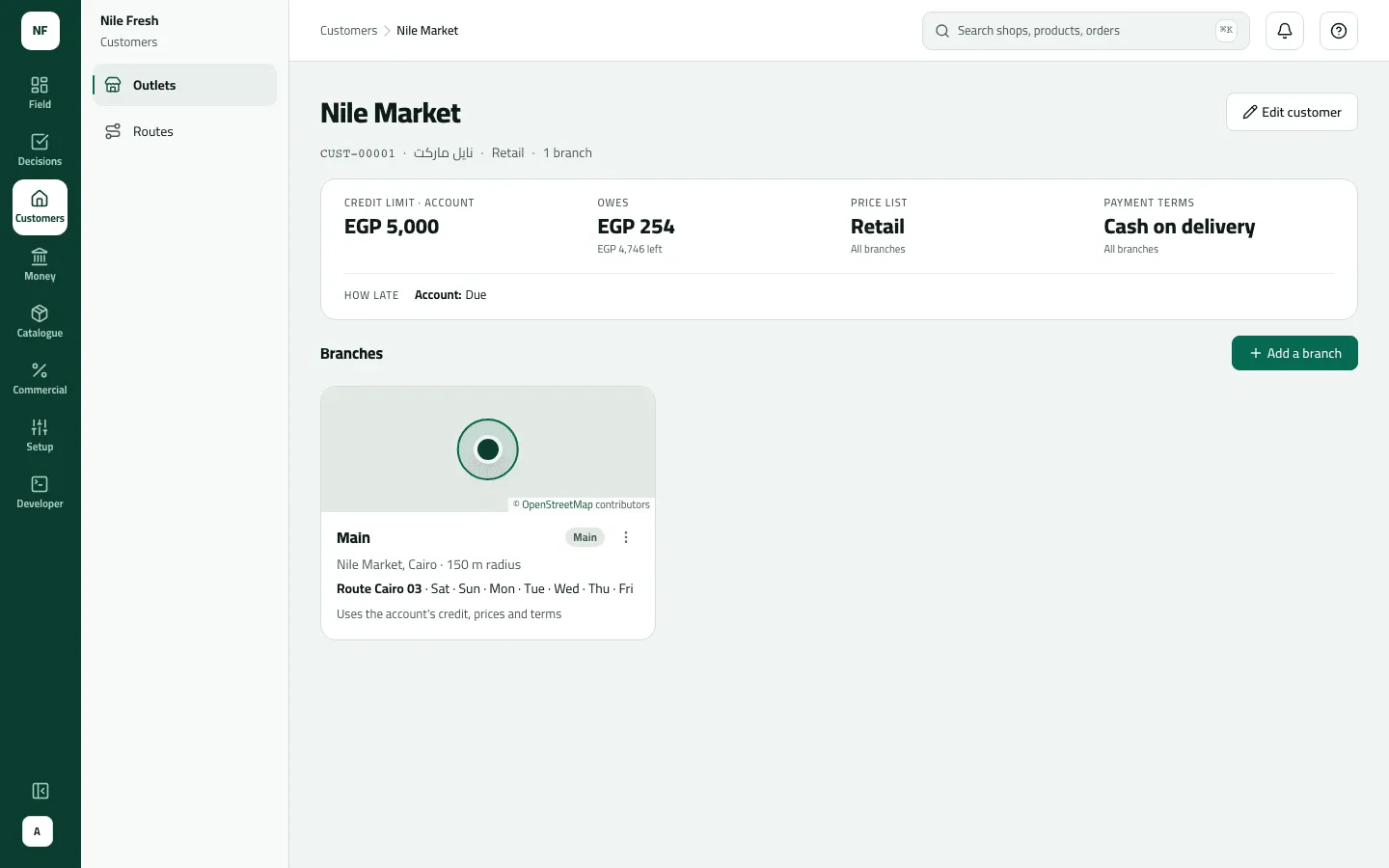This screenshot has width=1389, height=868.
Task: Open the Field section in the sidebar
Action: click(x=40, y=94)
